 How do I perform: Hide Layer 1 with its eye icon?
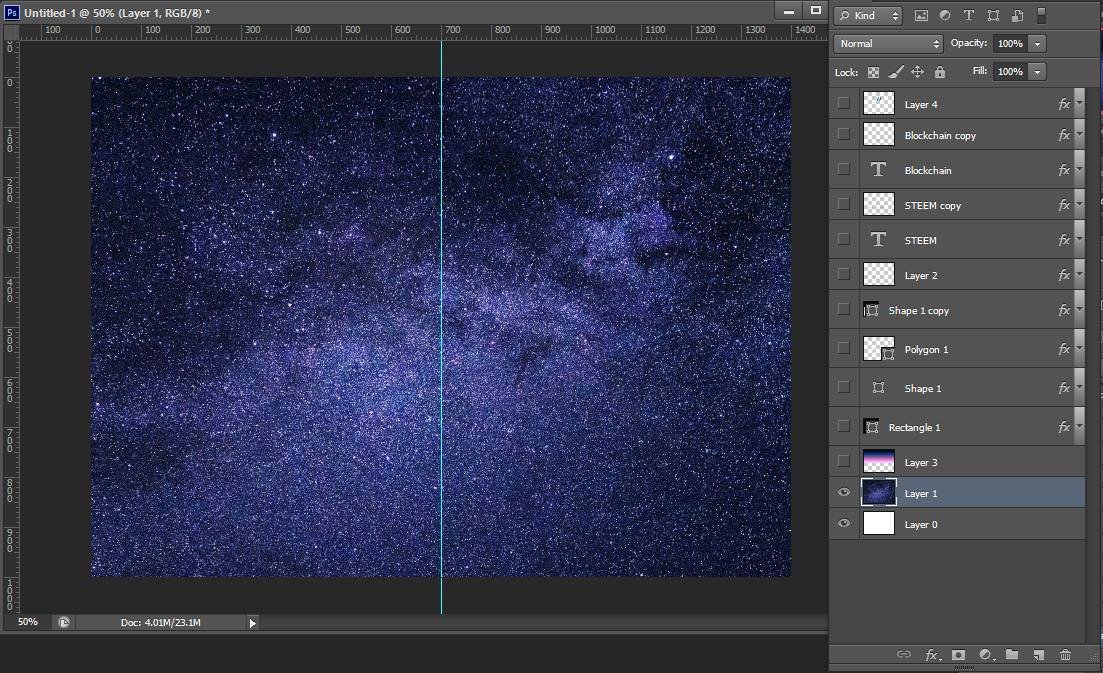844,493
